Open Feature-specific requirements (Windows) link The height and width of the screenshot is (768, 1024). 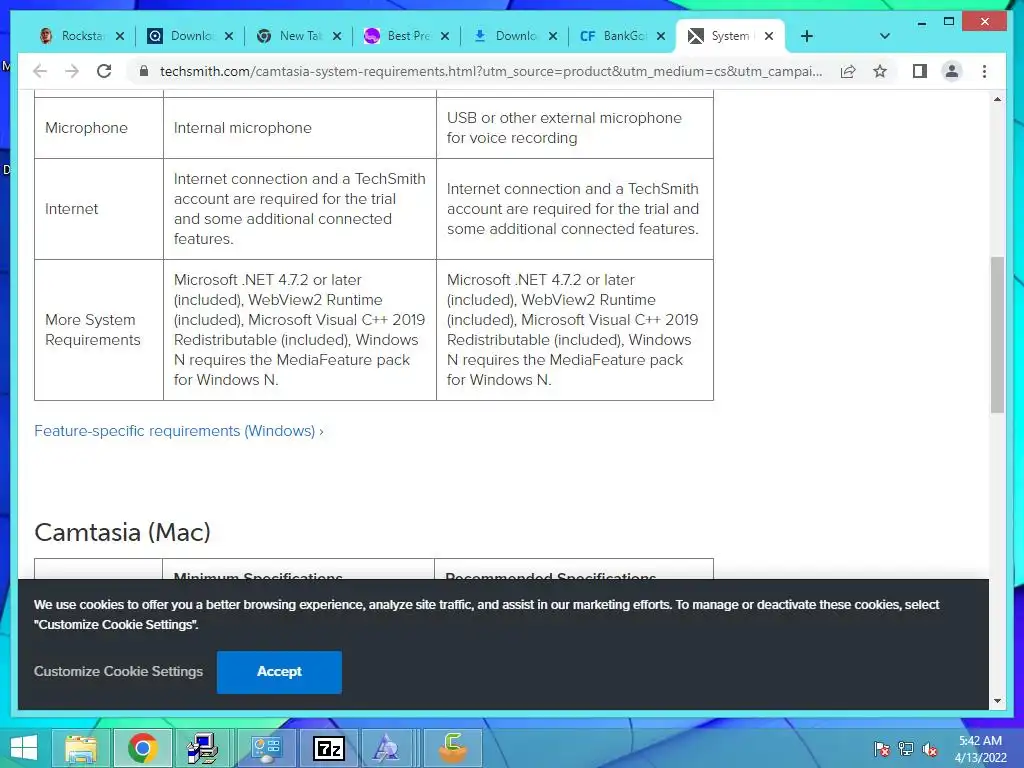(178, 431)
